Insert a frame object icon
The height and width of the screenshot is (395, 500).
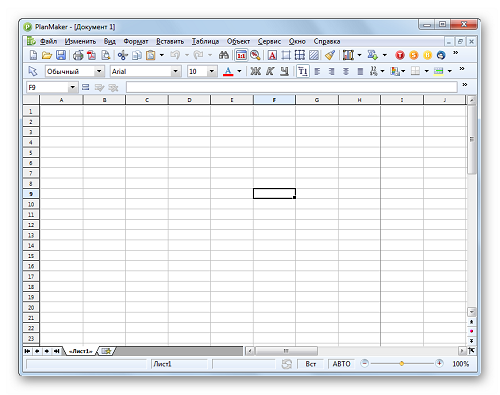coord(286,55)
